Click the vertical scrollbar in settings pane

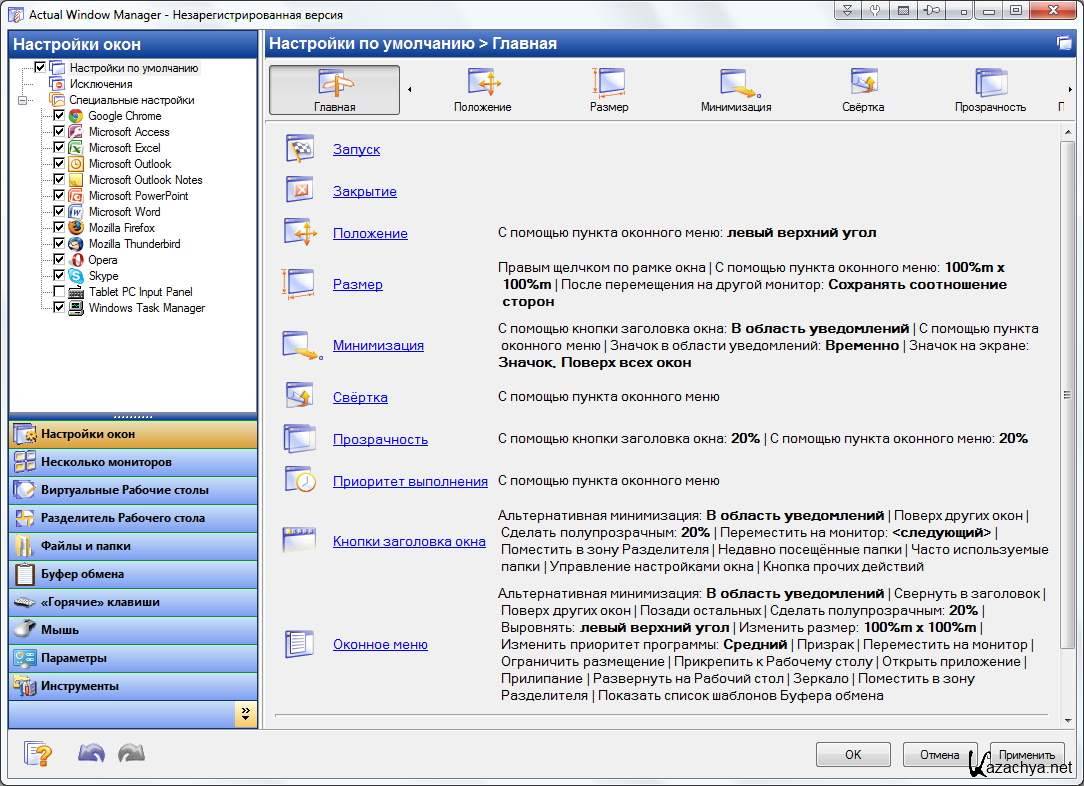pyautogui.click(x=1067, y=400)
